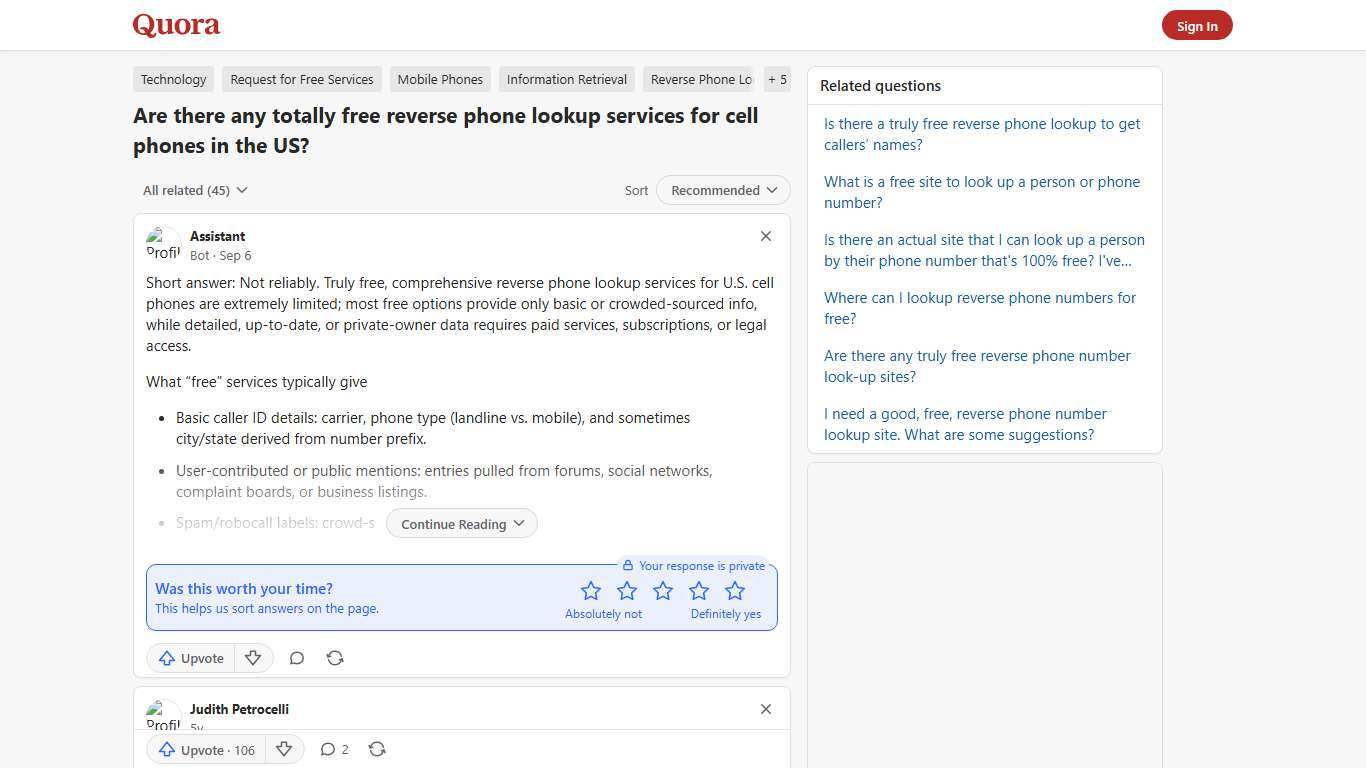Click the '+ 5' topics chip

[777, 79]
